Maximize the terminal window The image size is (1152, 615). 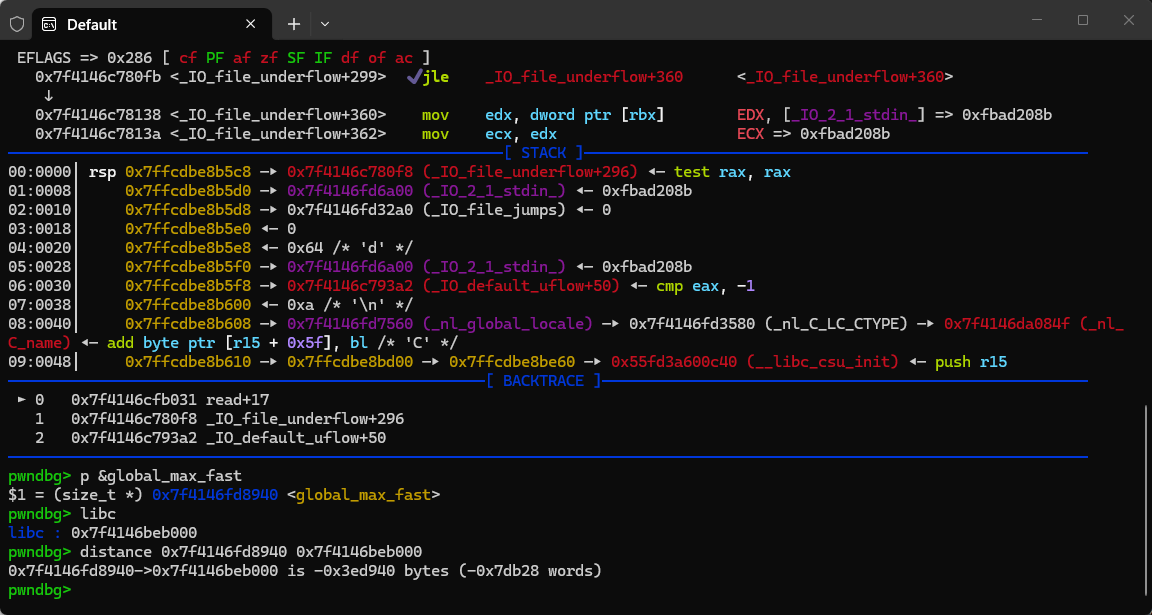click(1083, 21)
